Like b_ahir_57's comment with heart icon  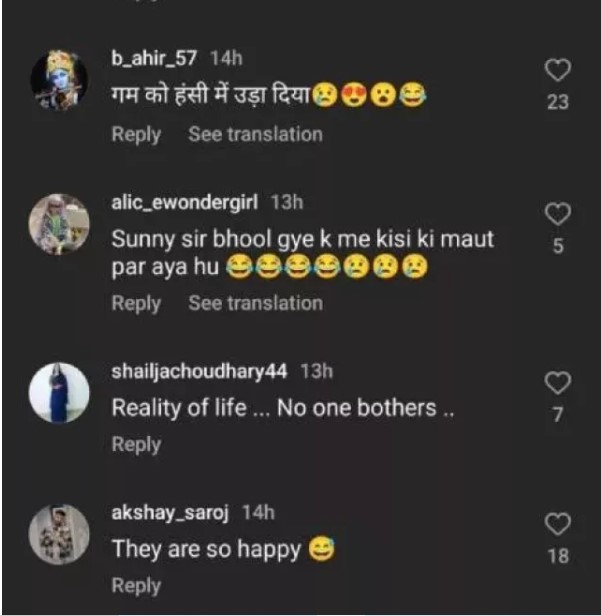click(559, 70)
